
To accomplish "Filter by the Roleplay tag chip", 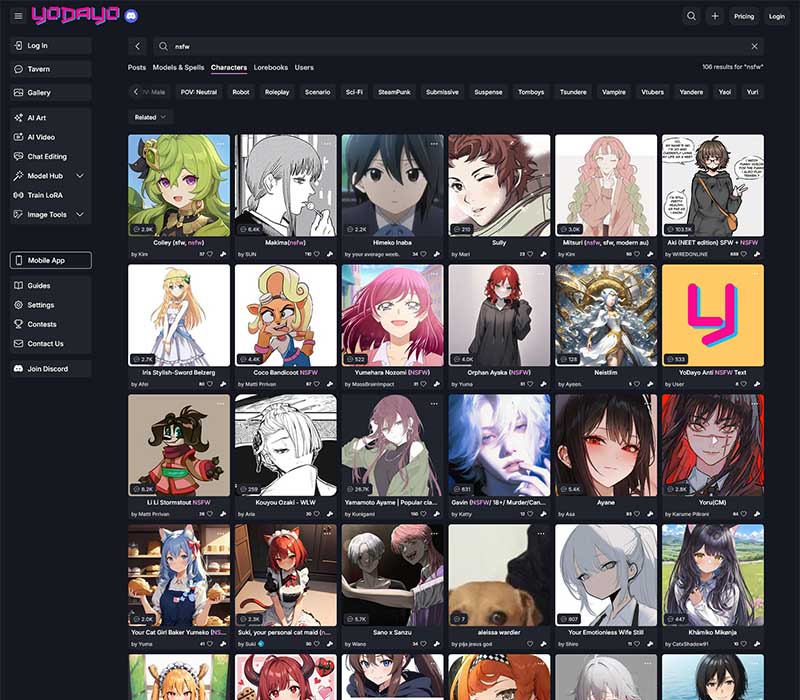I will coord(277,92).
